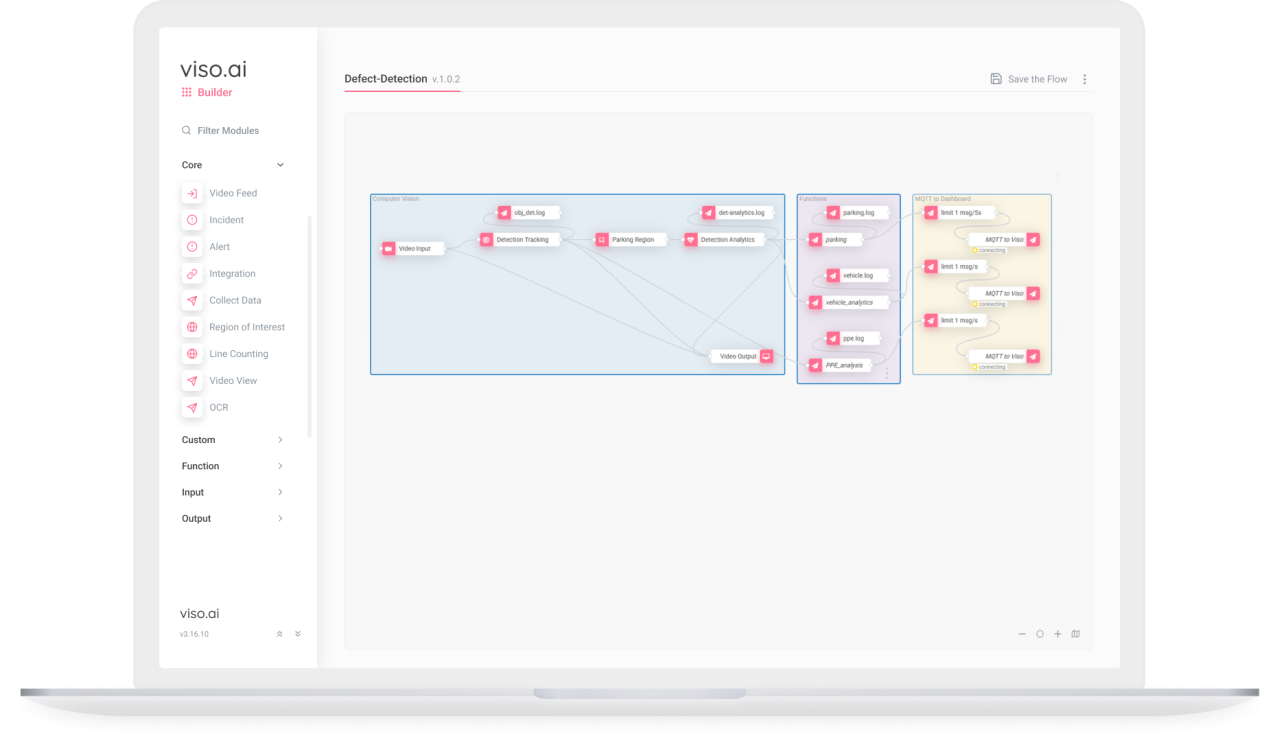Click the Detection Analytics node label
This screenshot has width=1280, height=741.
point(728,240)
